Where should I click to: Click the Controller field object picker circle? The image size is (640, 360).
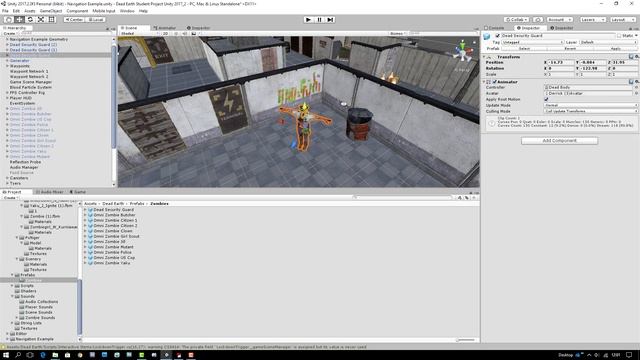click(x=636, y=87)
